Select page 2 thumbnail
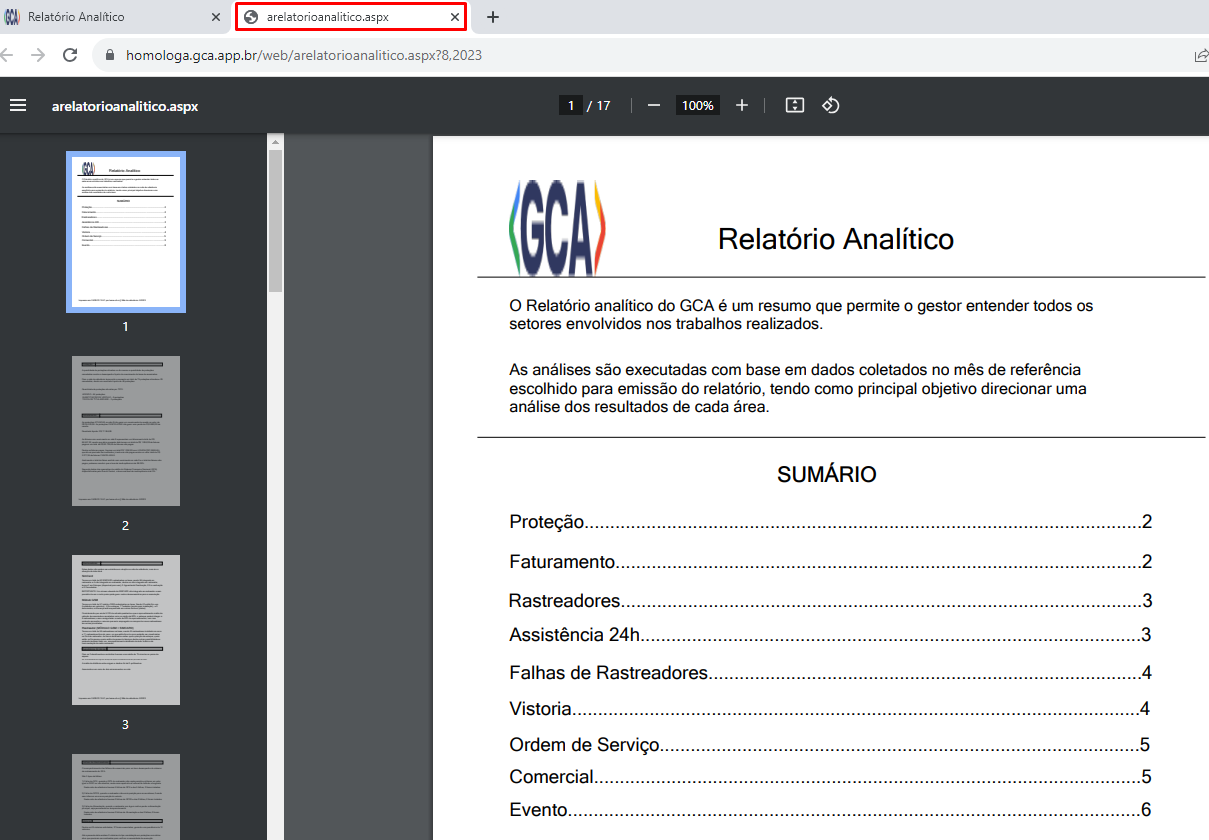Image resolution: width=1209 pixels, height=840 pixels. click(126, 430)
